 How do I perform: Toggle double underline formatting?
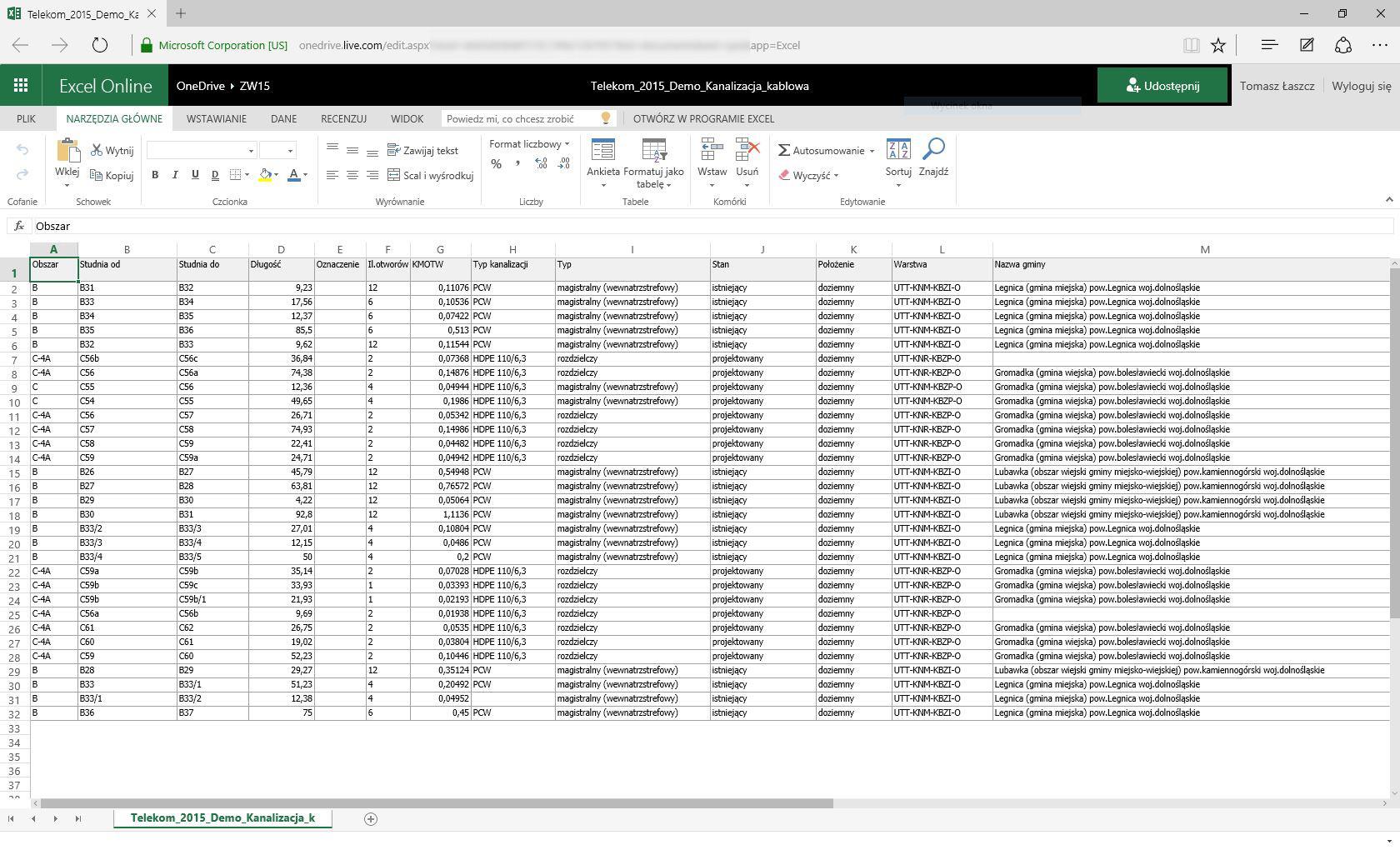(x=215, y=175)
